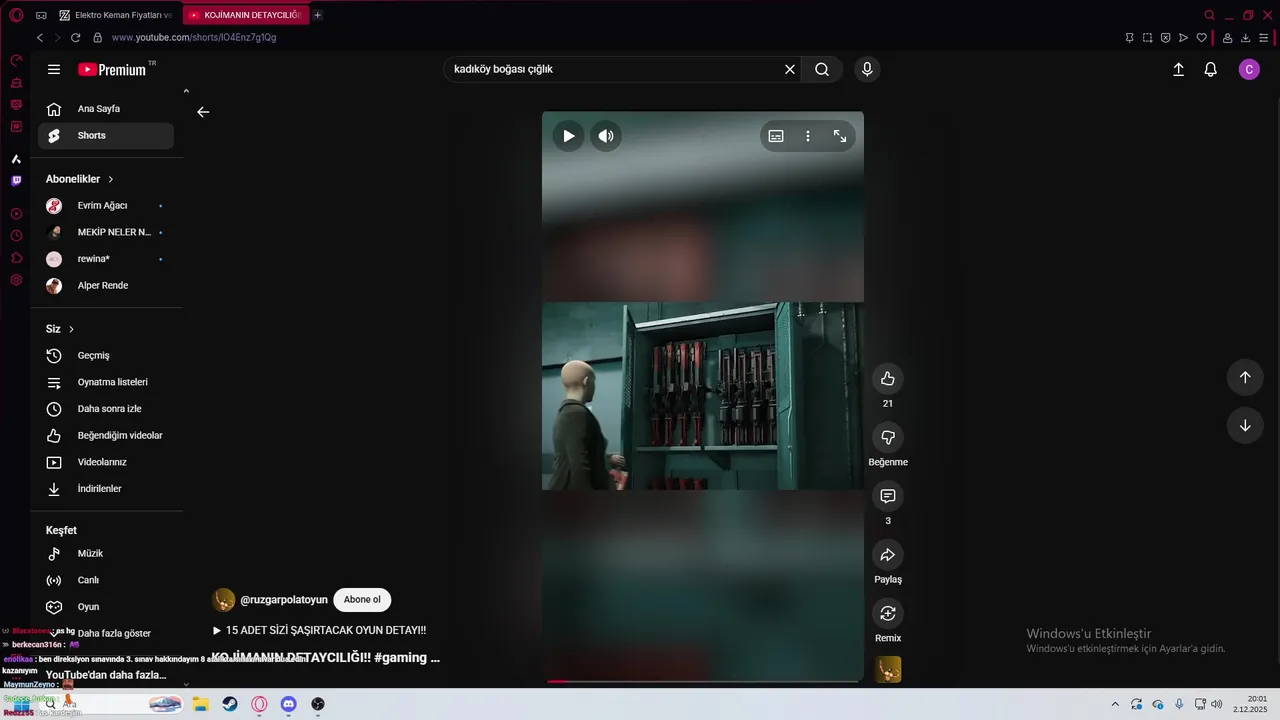Open İndirilenler in the sidebar
The height and width of the screenshot is (720, 1280).
106,489
